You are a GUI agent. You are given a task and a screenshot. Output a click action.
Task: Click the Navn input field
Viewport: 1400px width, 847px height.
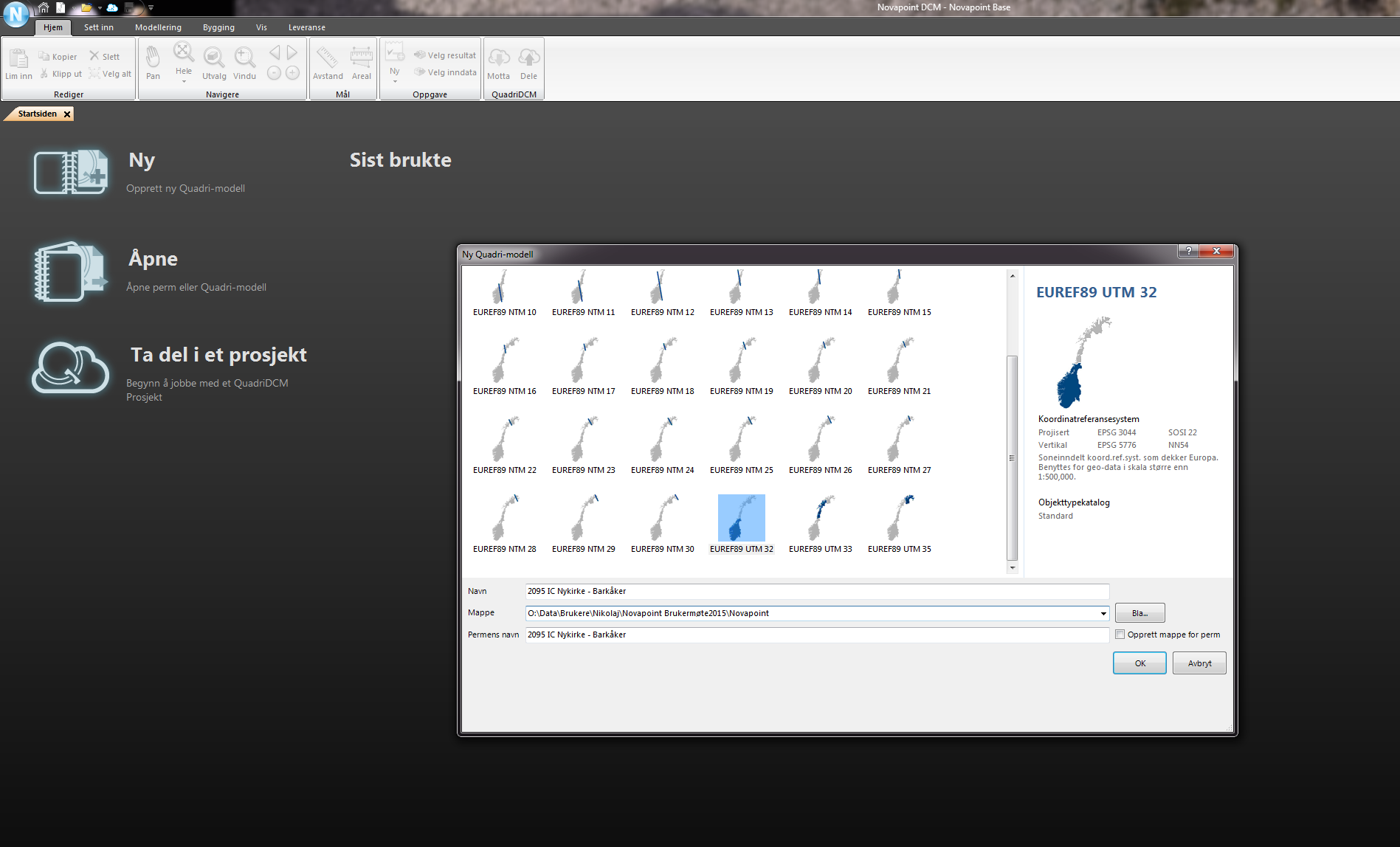(817, 592)
